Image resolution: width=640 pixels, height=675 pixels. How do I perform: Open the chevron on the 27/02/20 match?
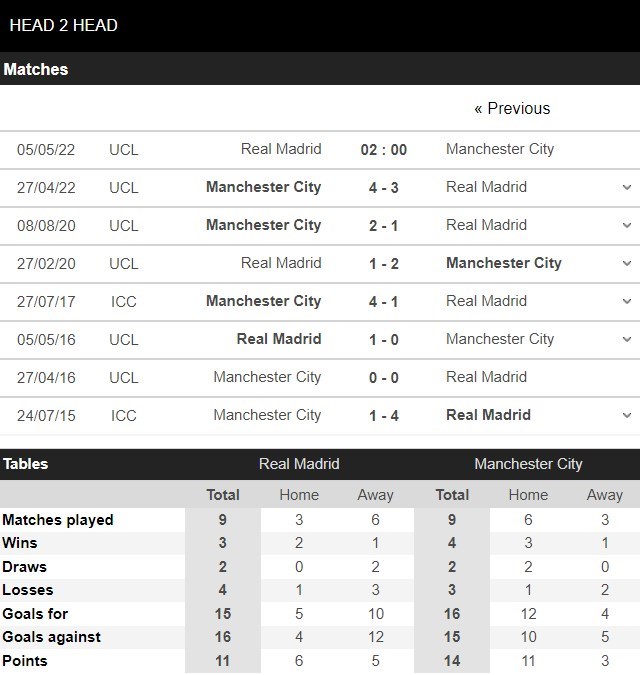tap(626, 263)
